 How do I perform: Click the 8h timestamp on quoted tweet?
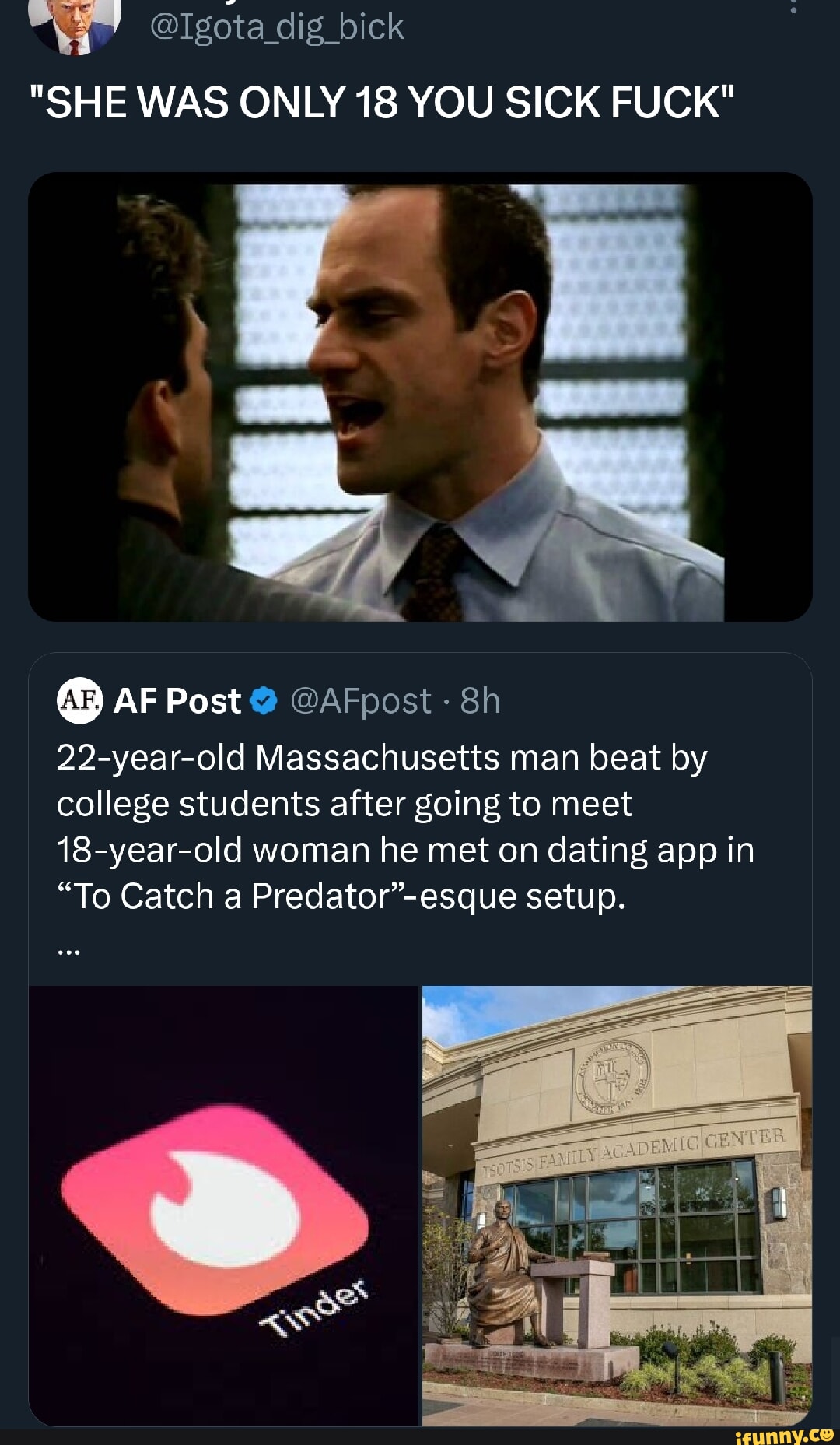(x=480, y=701)
